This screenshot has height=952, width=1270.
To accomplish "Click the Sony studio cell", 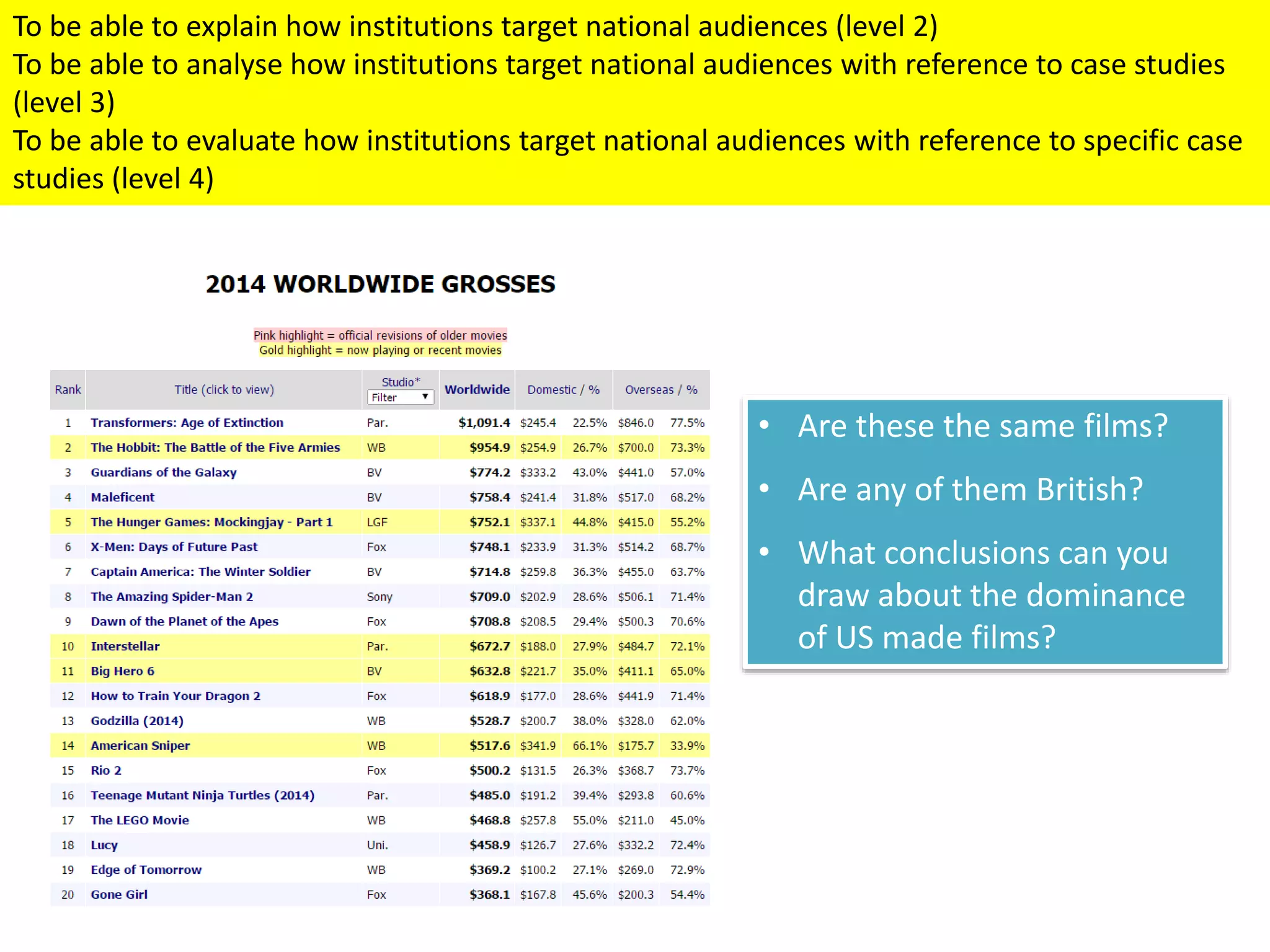I will (x=380, y=597).
